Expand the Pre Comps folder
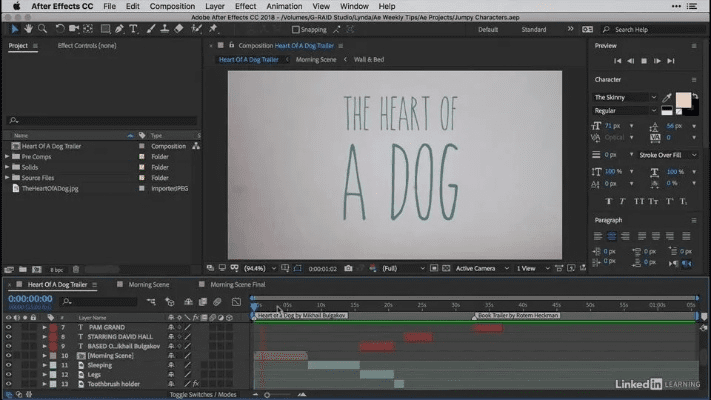The image size is (711, 400). (8, 156)
